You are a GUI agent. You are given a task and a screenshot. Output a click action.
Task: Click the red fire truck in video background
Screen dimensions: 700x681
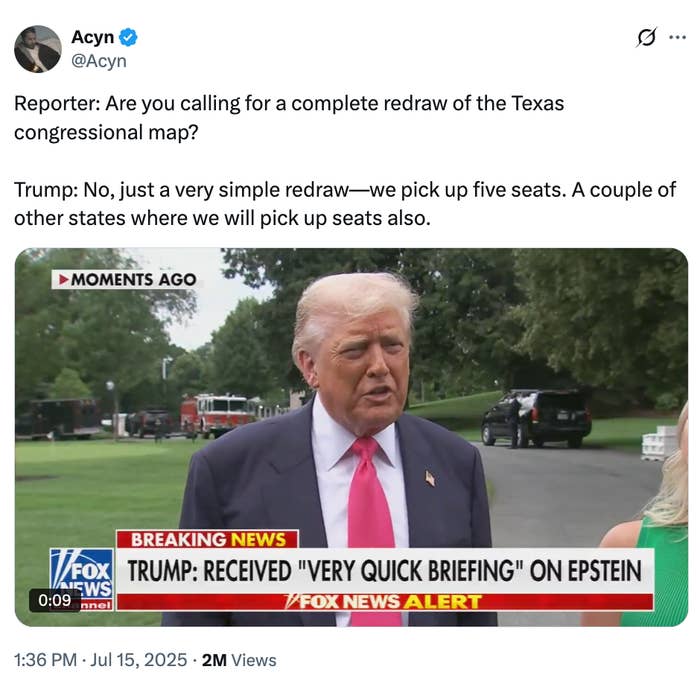click(x=217, y=414)
